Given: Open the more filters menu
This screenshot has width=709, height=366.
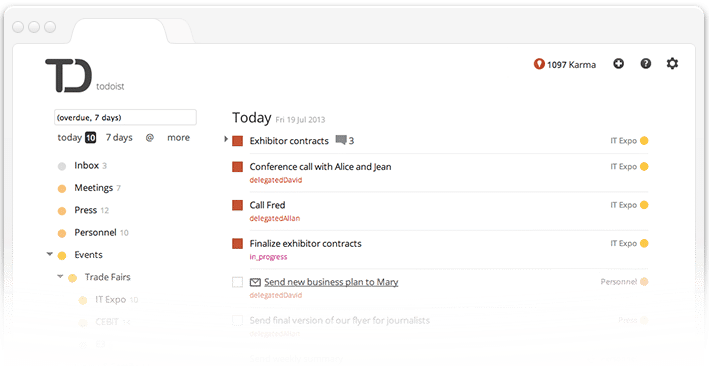Looking at the screenshot, I should (178, 138).
